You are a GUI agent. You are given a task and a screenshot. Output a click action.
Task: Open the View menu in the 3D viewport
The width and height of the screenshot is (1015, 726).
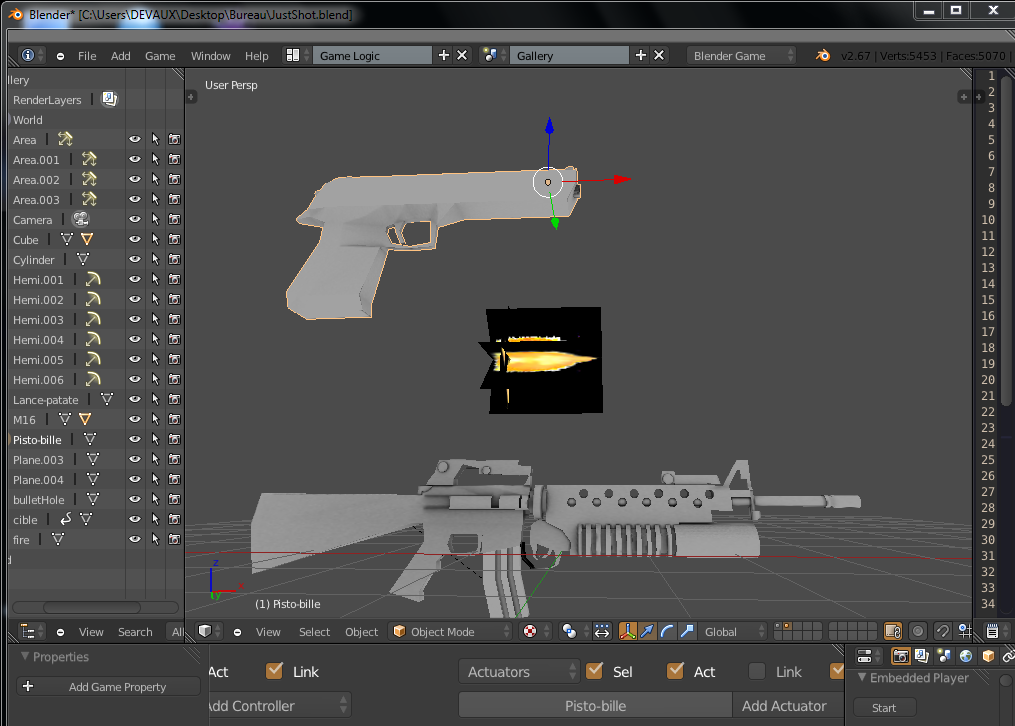pyautogui.click(x=268, y=631)
